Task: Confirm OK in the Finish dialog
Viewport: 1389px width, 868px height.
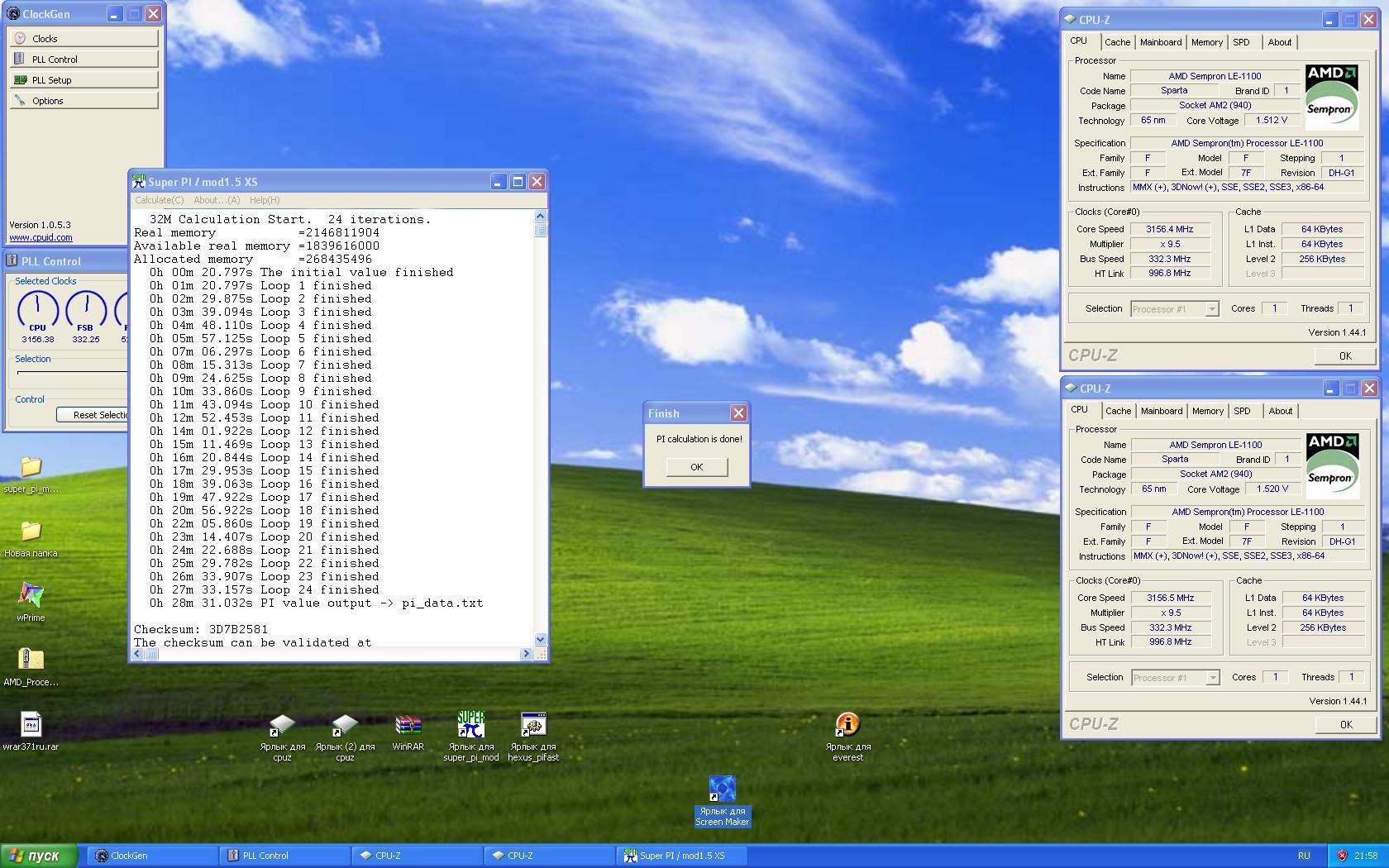Action: (x=697, y=467)
